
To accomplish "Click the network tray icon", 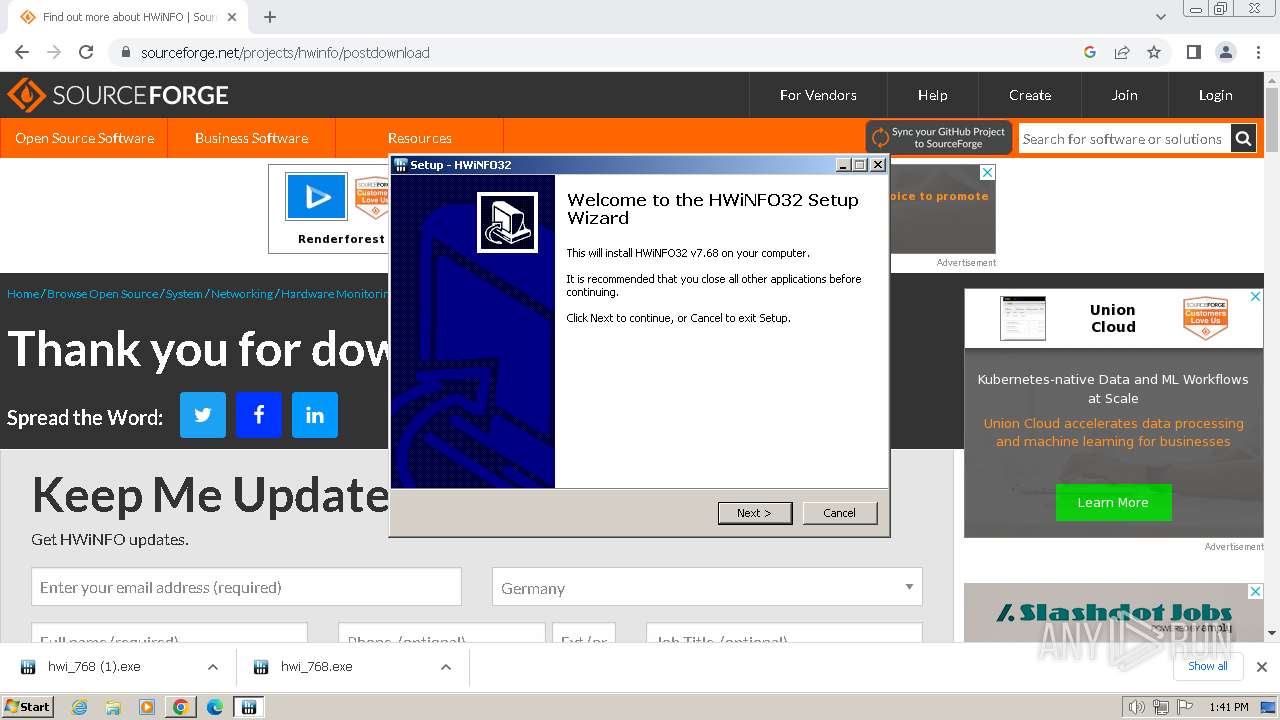I will click(x=1161, y=707).
